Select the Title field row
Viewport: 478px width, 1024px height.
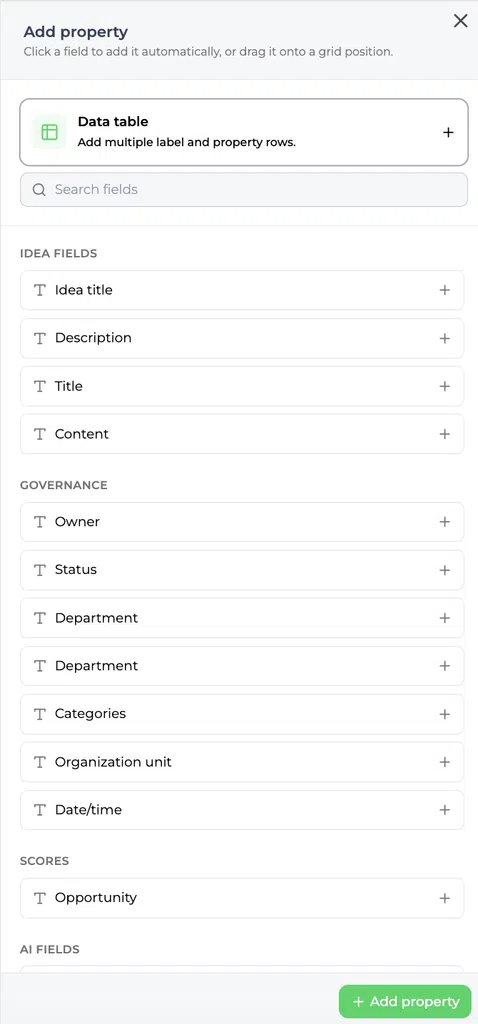(x=242, y=386)
